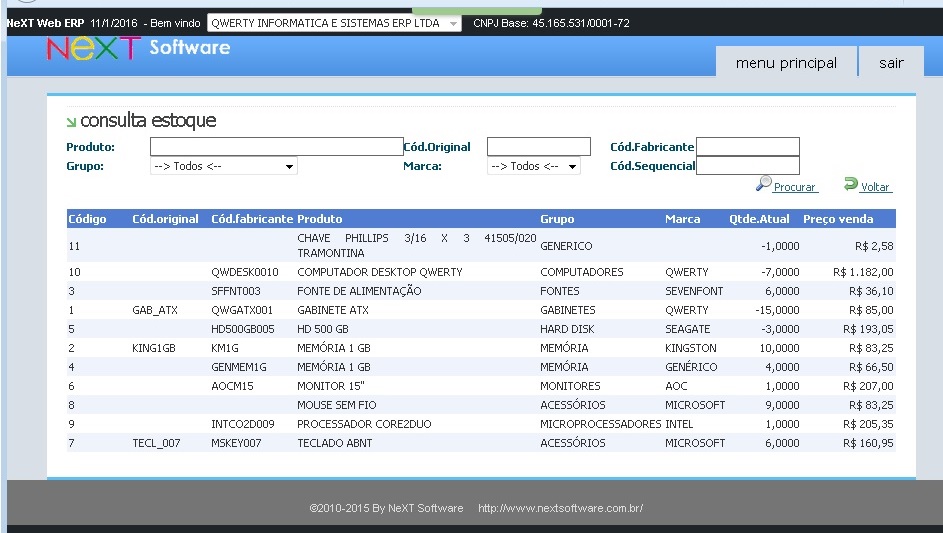Click the Código column header
943x533 pixels.
(x=87, y=219)
